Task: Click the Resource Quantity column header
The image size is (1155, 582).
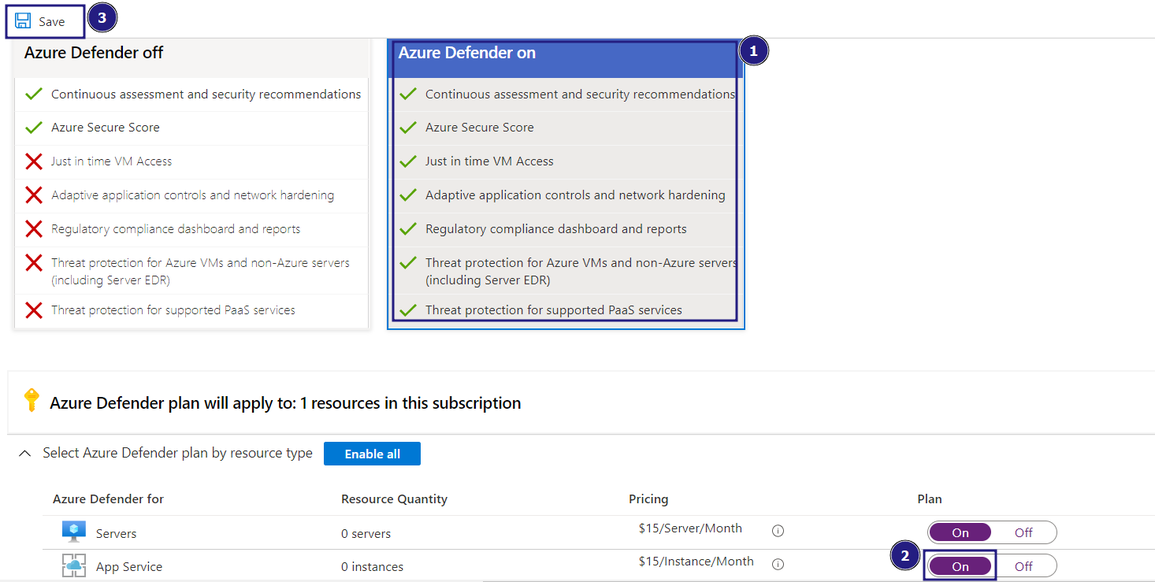Action: point(394,499)
